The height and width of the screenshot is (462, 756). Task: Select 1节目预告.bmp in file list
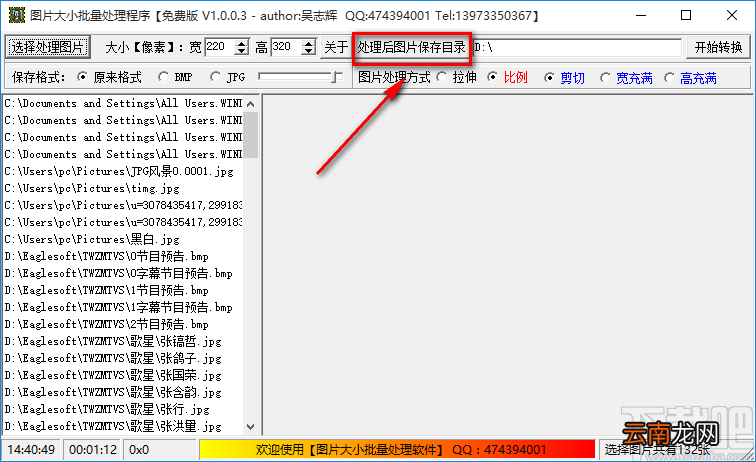coord(123,290)
